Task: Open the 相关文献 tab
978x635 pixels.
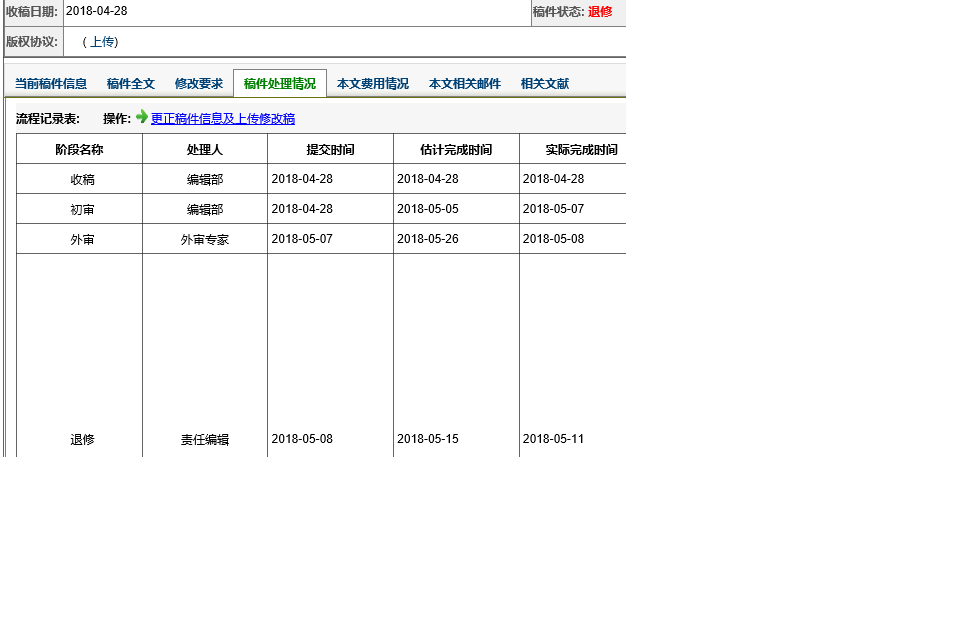Action: tap(545, 84)
